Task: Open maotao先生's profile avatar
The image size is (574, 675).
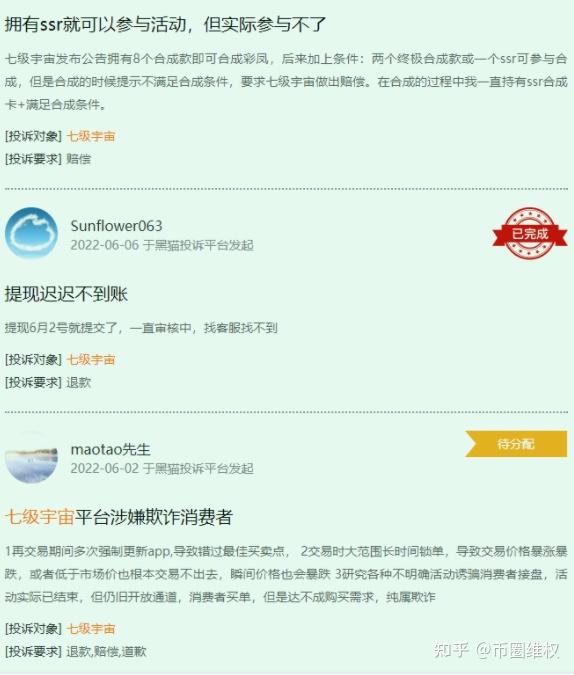Action: 31,457
